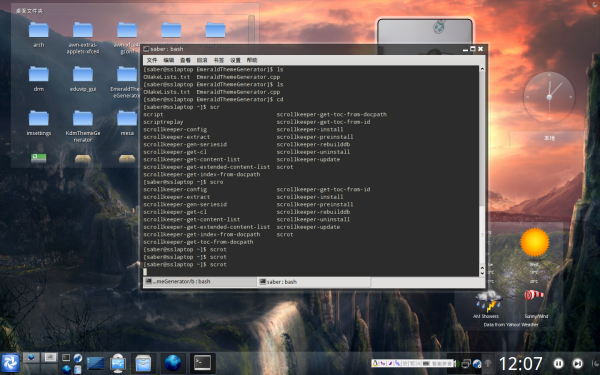Click the 'Data from Yahoo! Weather' text
The image size is (600, 375).
[511, 324]
